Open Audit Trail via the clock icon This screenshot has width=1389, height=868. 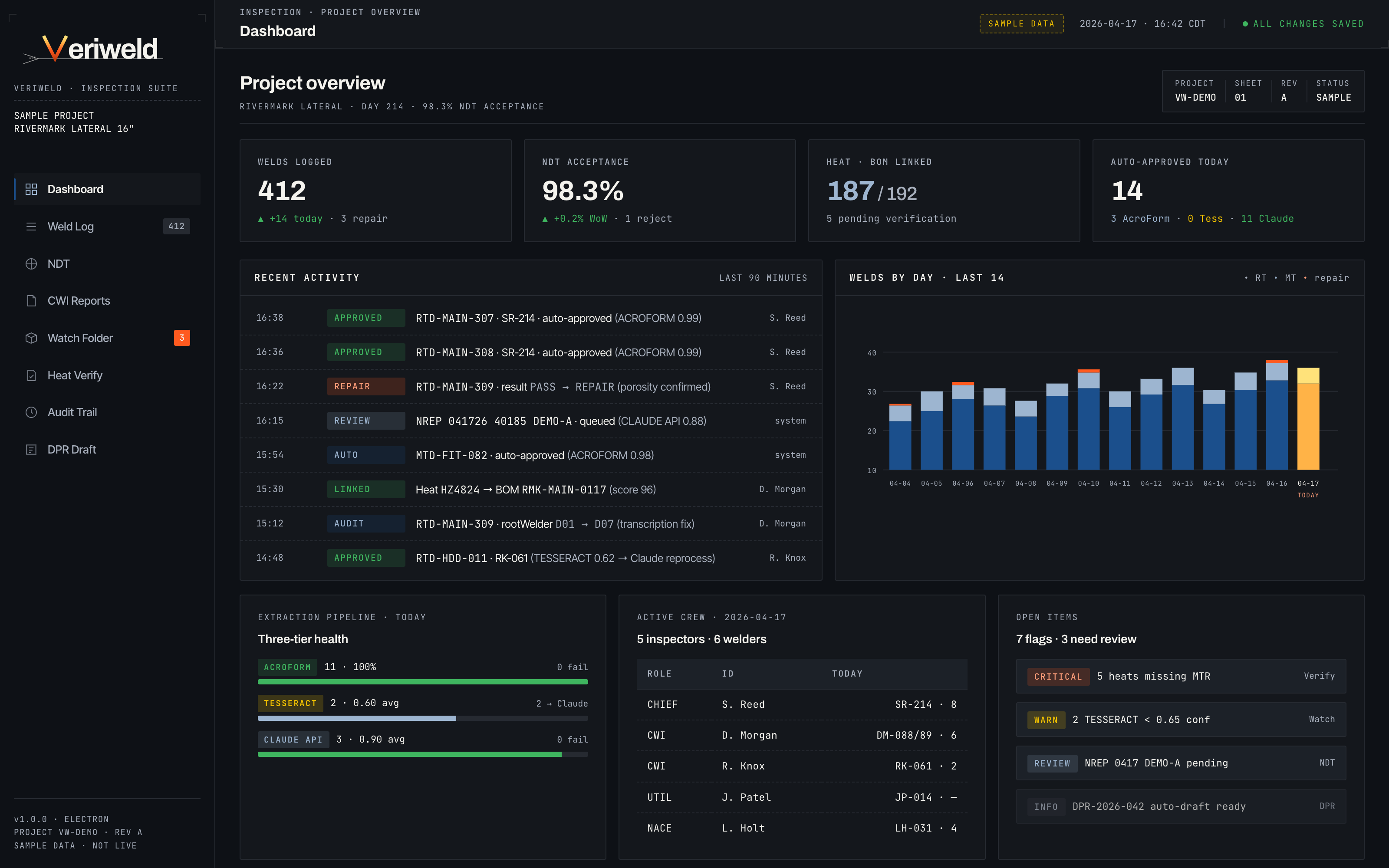[x=31, y=411]
